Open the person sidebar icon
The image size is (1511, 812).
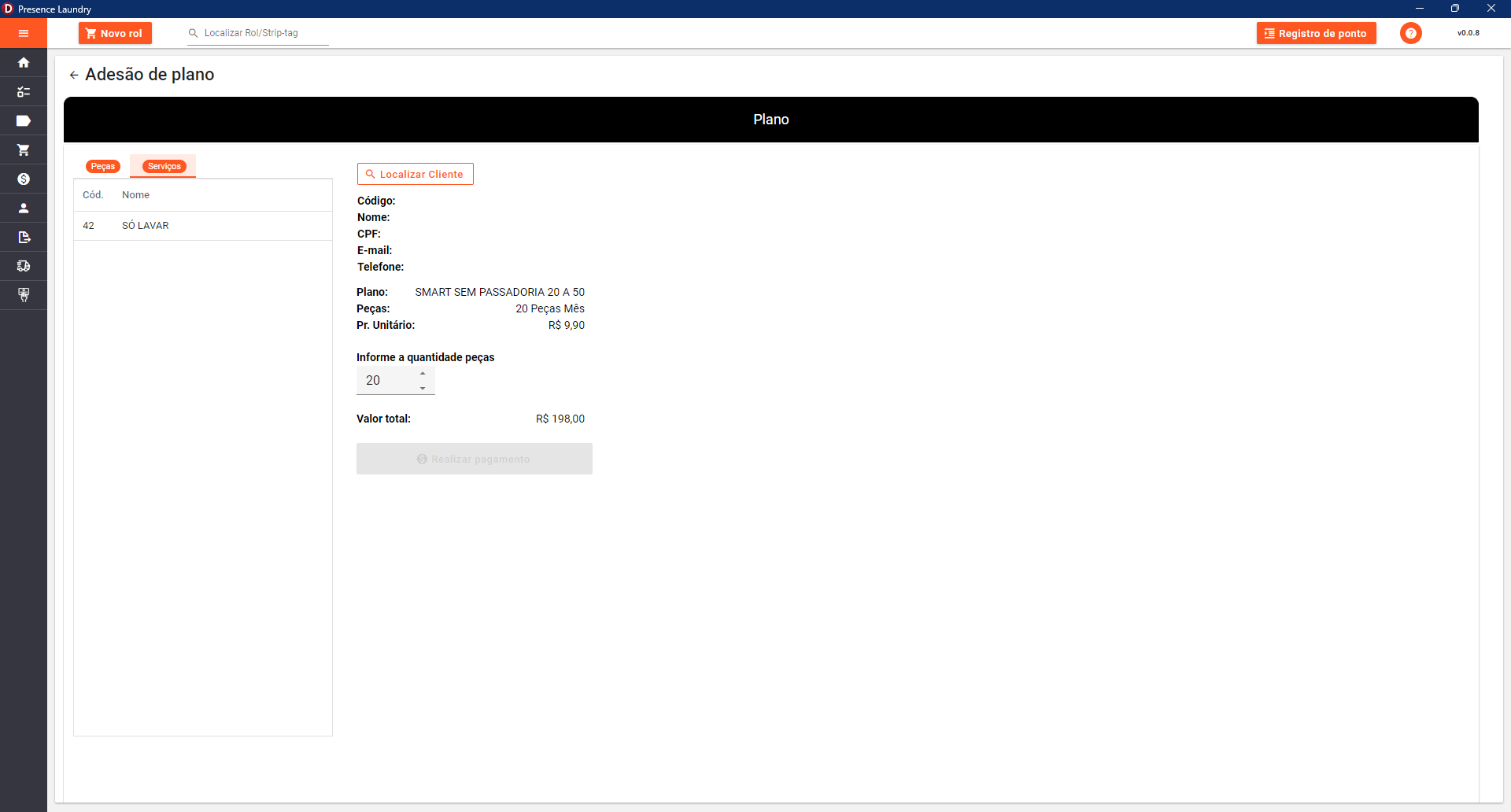pyautogui.click(x=24, y=209)
